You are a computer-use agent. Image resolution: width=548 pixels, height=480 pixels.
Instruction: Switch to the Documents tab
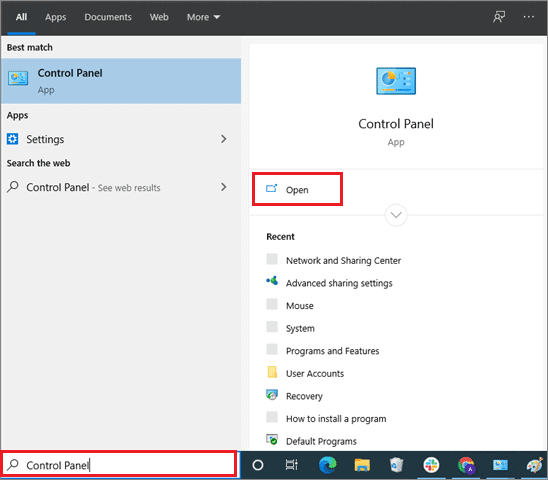108,17
